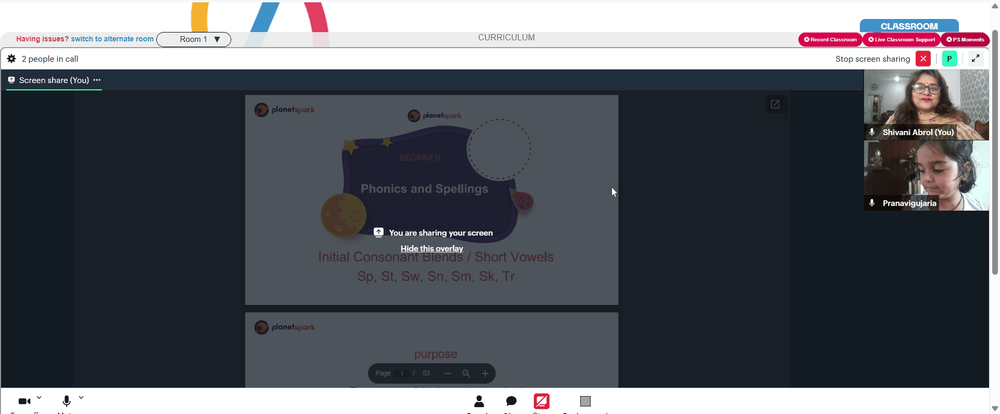Click the red stop screen sharing X
Viewport: 1000px width, 414px height.
coord(923,59)
